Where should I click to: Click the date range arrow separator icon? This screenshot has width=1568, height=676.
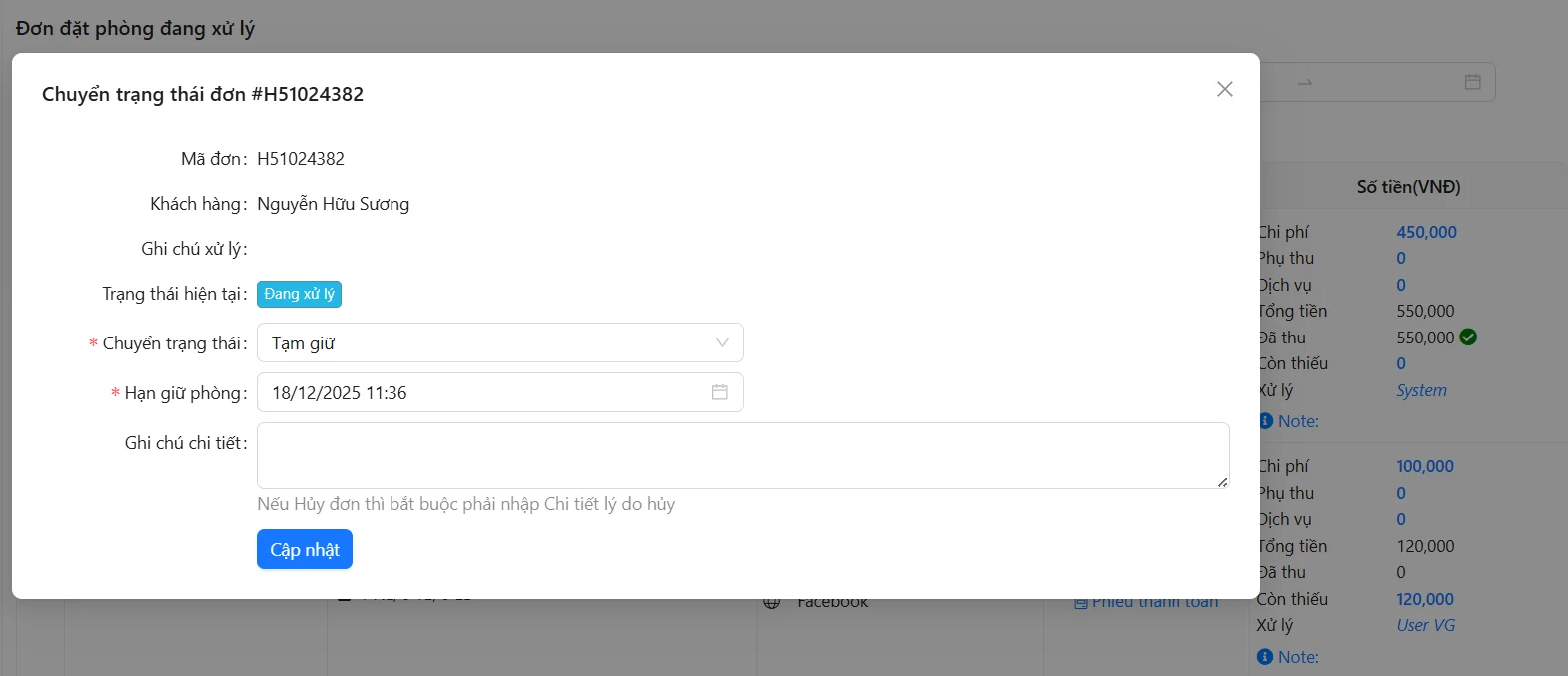coord(1305,82)
